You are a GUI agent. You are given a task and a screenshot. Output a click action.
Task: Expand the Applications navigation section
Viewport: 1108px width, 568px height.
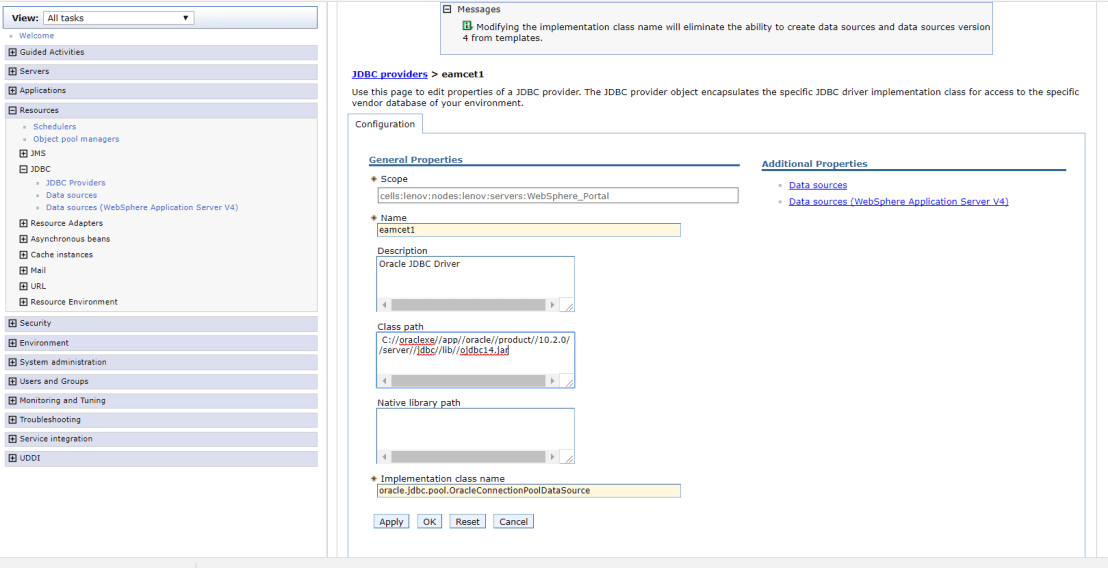[x=12, y=91]
